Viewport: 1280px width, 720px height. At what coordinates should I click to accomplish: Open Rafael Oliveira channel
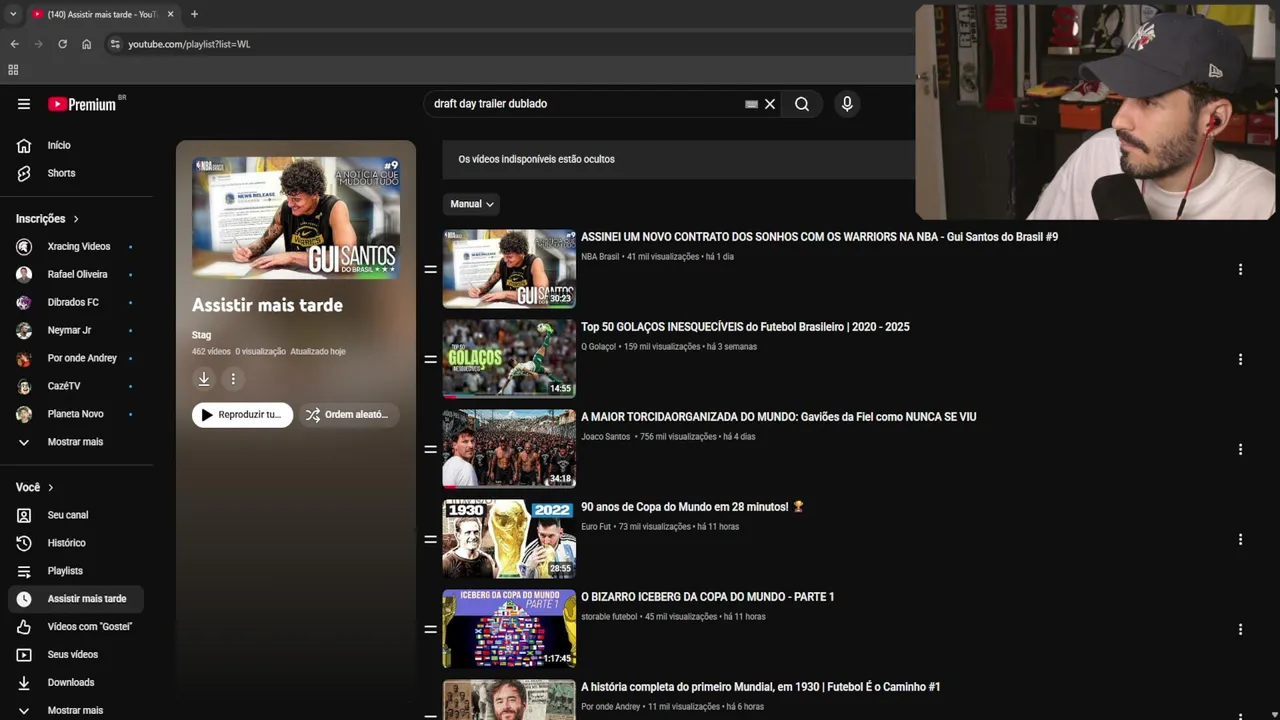coord(76,274)
